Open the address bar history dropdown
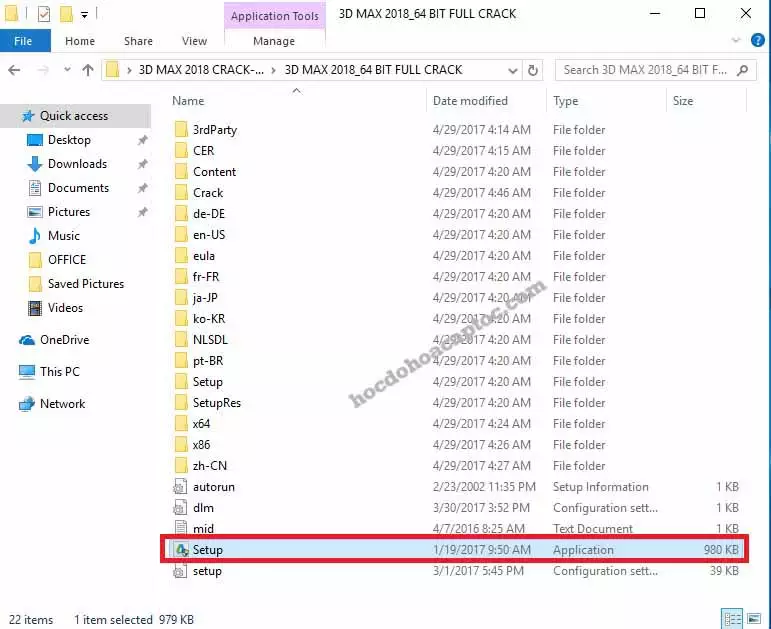This screenshot has width=771, height=629. 513,71
